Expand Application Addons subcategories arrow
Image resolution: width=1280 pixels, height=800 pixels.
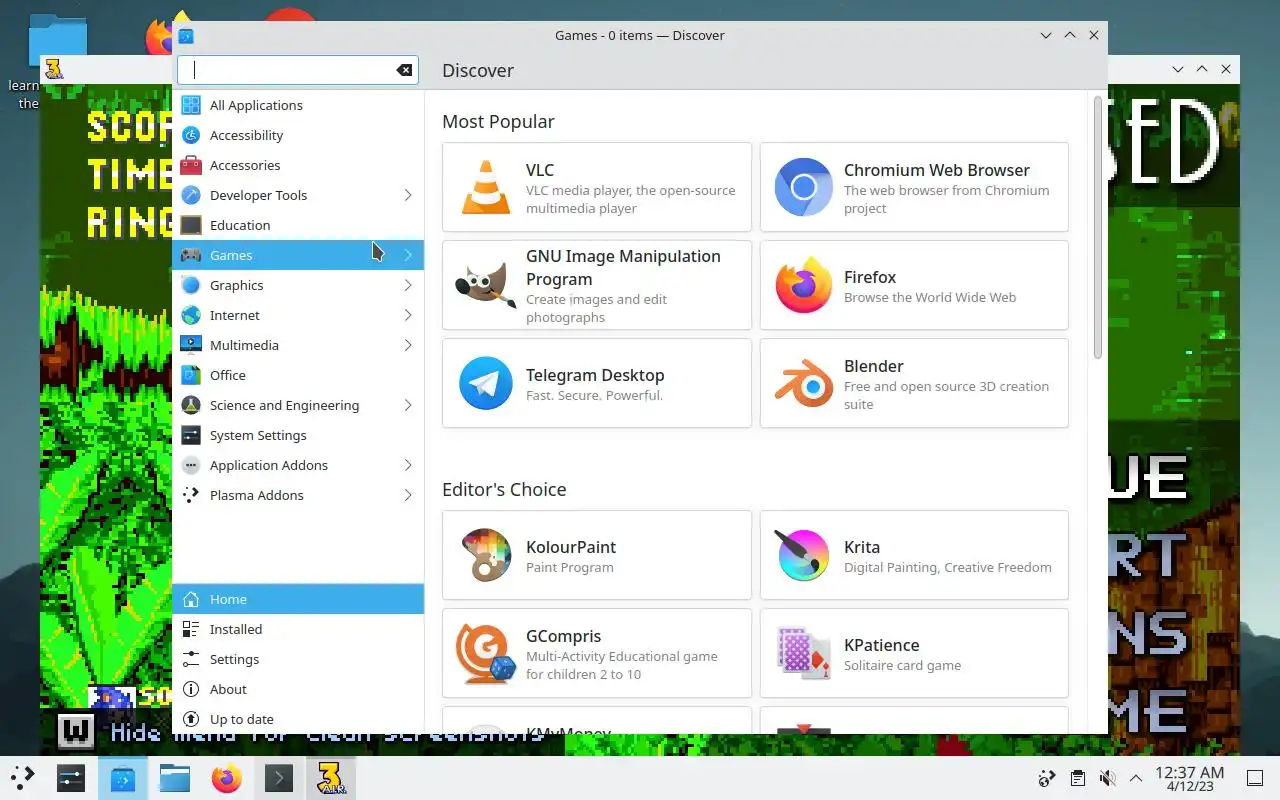click(x=408, y=465)
